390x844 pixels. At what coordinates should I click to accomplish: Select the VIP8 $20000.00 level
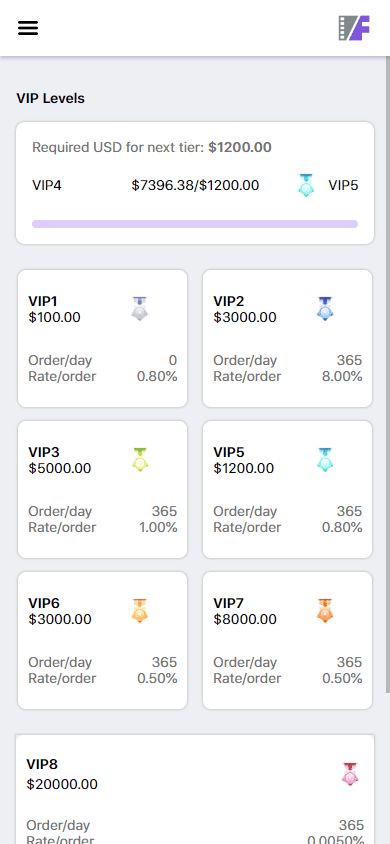[195, 789]
